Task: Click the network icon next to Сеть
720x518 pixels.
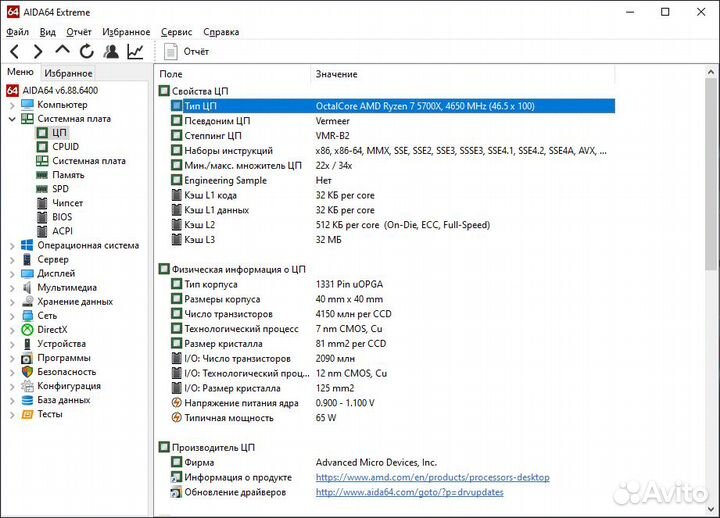Action: coord(28,315)
